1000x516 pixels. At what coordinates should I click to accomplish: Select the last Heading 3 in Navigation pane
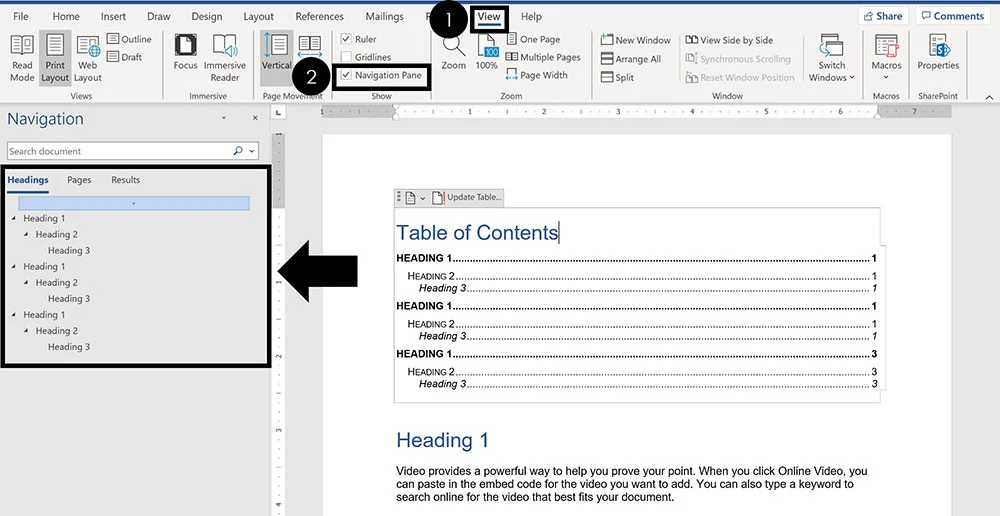69,347
